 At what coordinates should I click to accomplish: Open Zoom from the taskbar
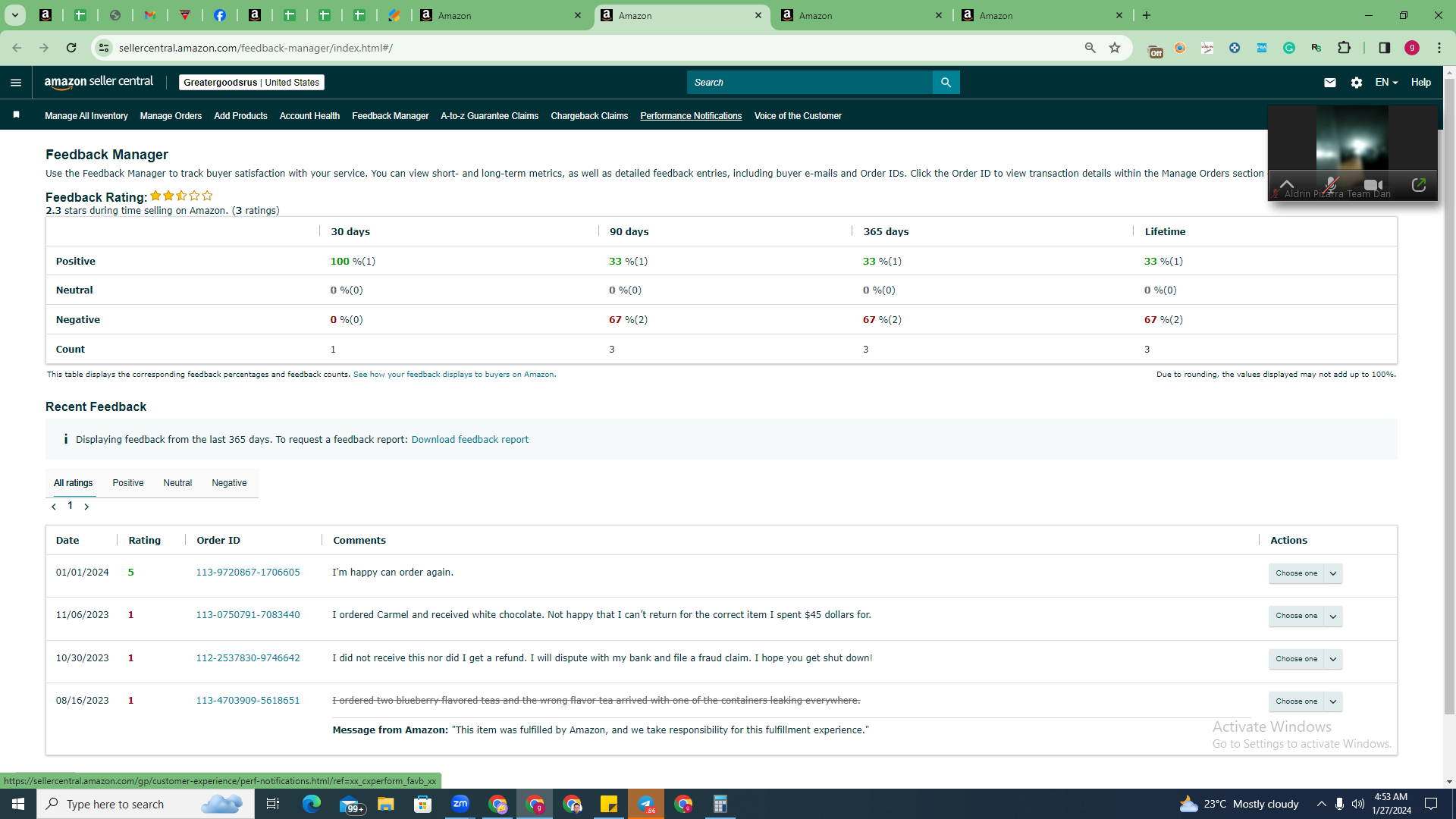(460, 804)
